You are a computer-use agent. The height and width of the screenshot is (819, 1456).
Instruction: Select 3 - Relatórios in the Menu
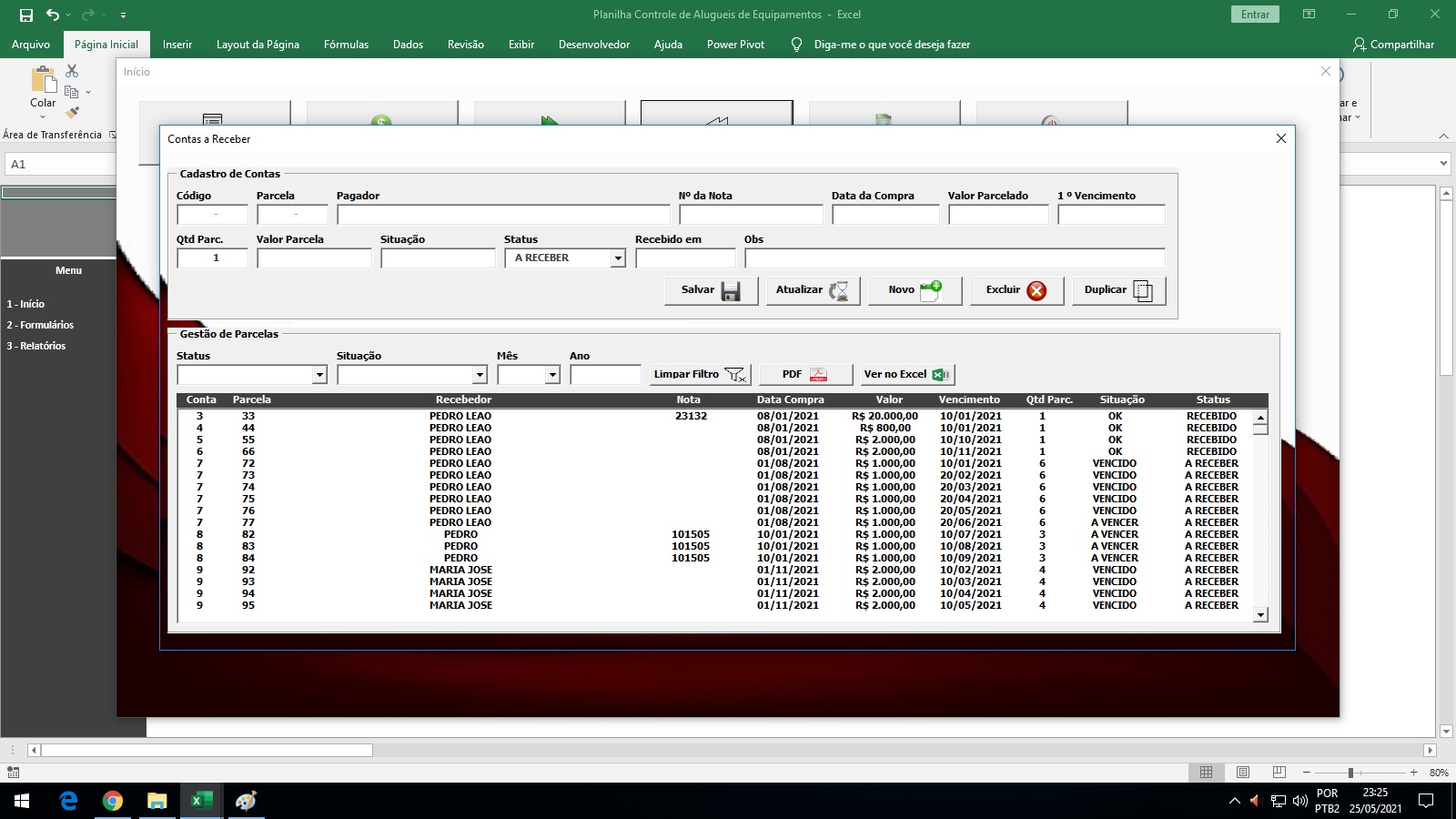click(36, 346)
